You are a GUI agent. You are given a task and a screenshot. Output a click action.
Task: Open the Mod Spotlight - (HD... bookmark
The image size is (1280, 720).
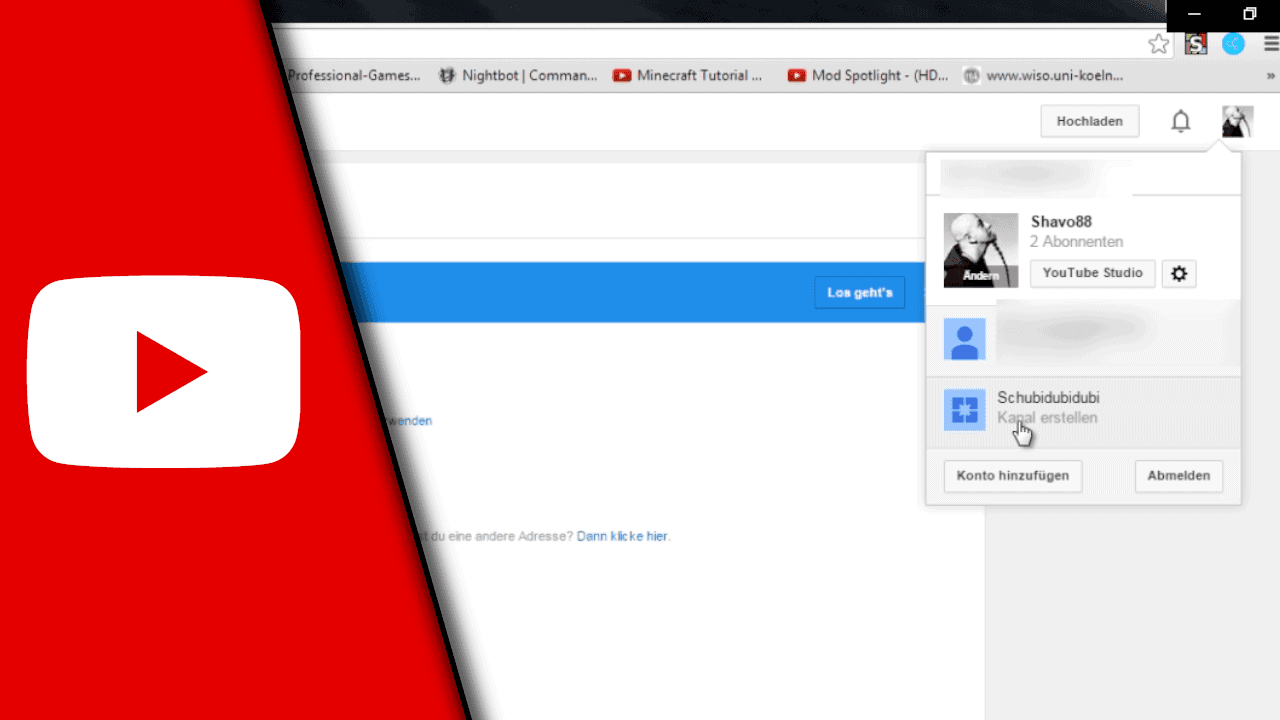(868, 75)
